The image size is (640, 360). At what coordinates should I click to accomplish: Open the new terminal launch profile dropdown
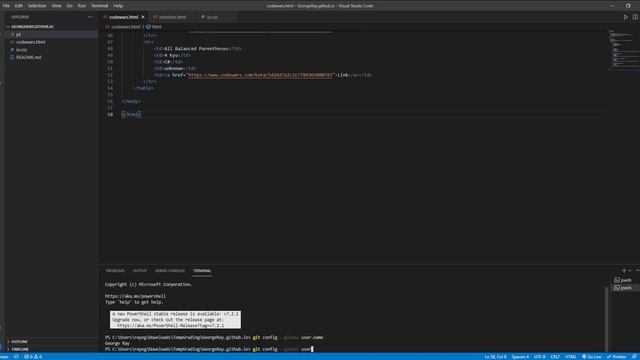click(x=630, y=271)
